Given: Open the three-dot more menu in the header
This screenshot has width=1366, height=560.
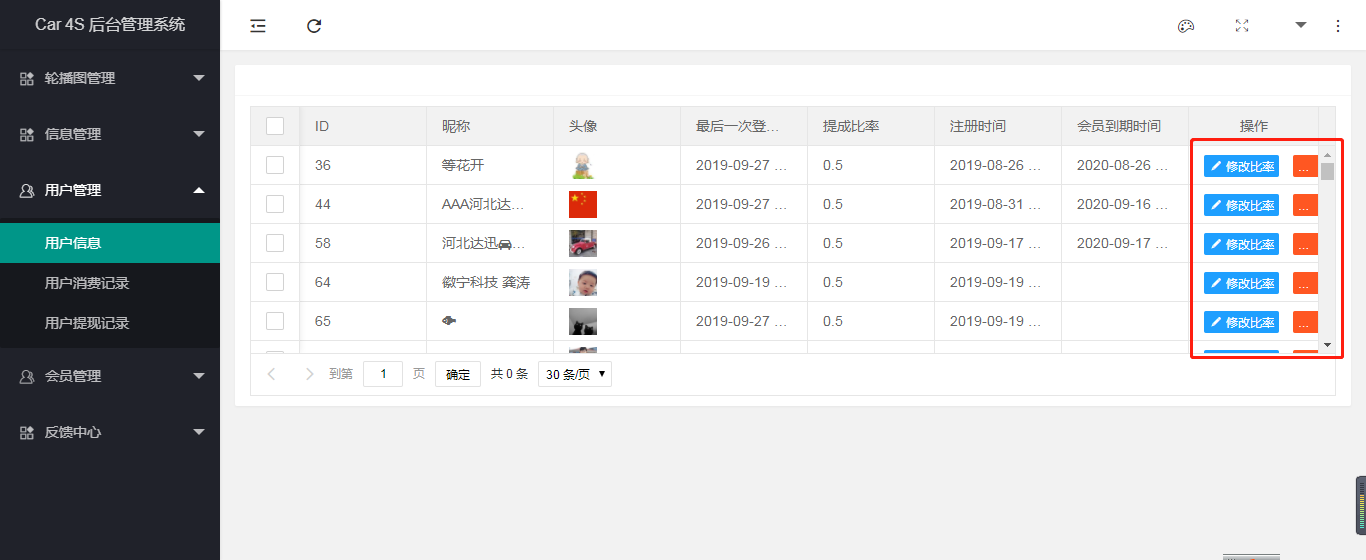Looking at the screenshot, I should pyautogui.click(x=1338, y=26).
